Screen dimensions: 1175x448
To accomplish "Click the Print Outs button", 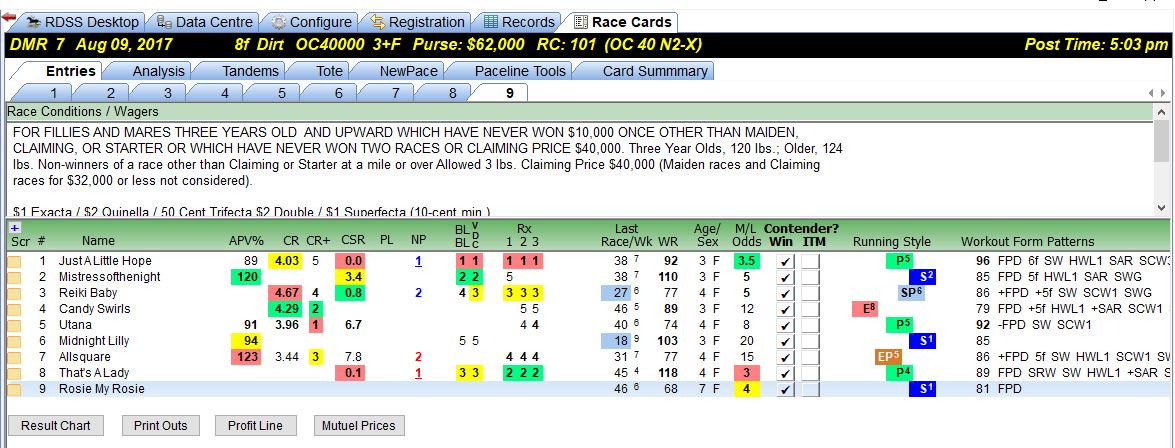I will click(x=160, y=426).
